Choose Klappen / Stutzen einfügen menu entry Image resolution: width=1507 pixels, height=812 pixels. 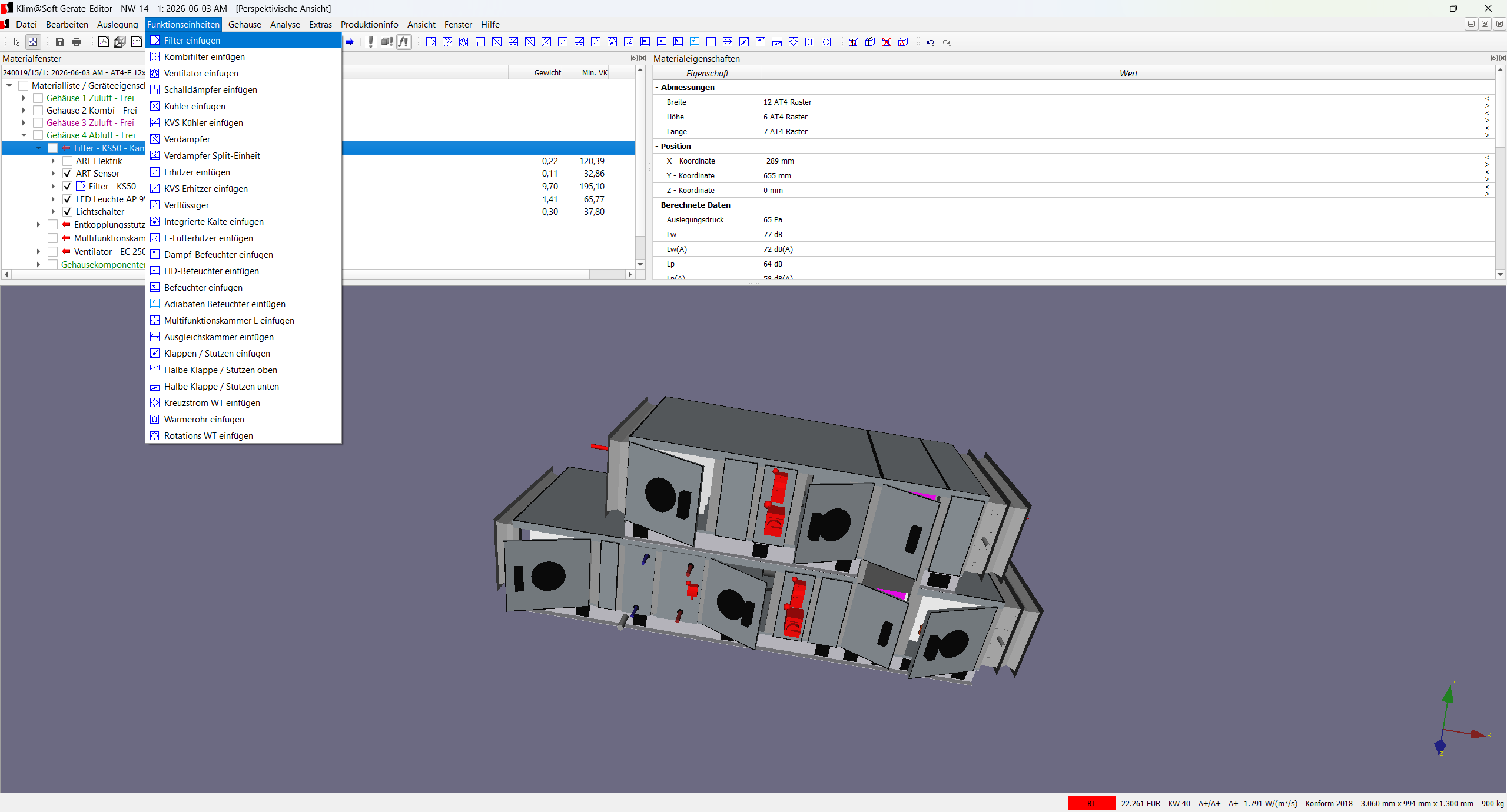coord(243,354)
